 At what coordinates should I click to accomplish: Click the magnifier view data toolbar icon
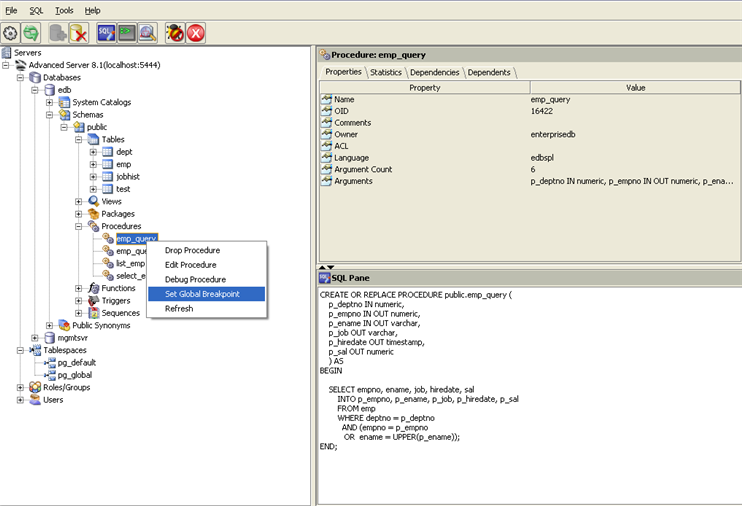pos(147,33)
